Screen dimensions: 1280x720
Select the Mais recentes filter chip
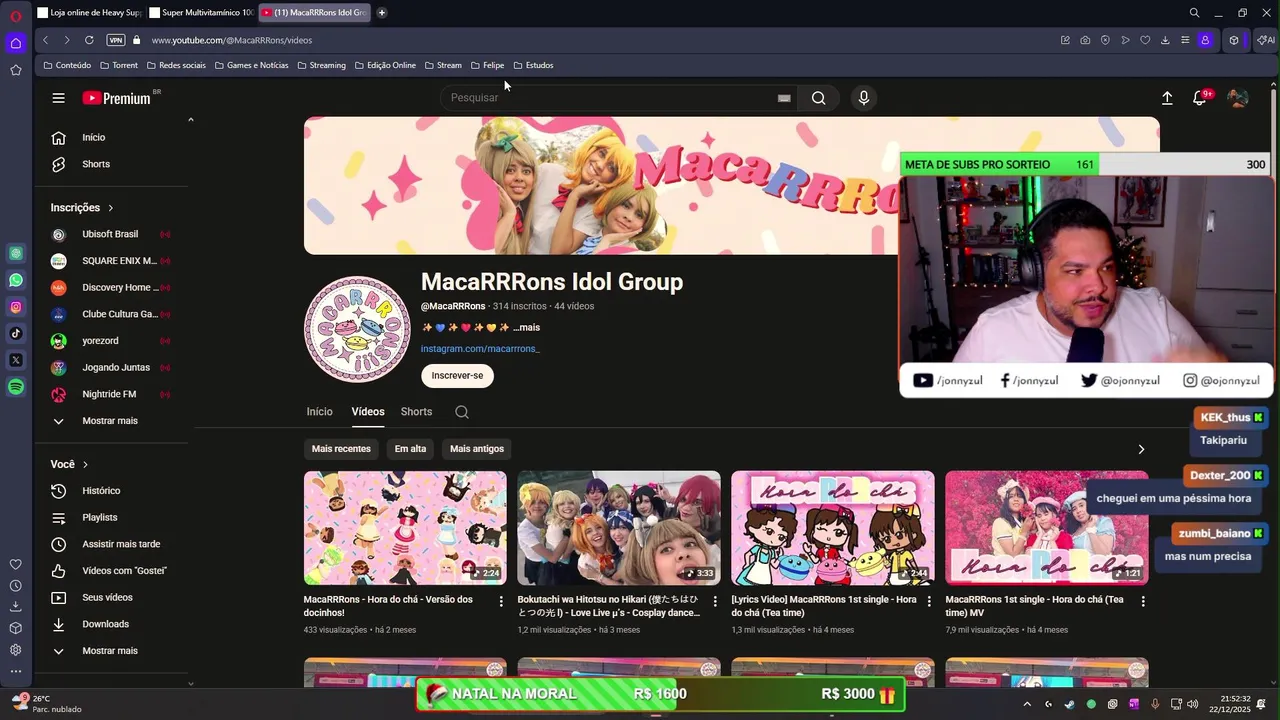pos(341,449)
